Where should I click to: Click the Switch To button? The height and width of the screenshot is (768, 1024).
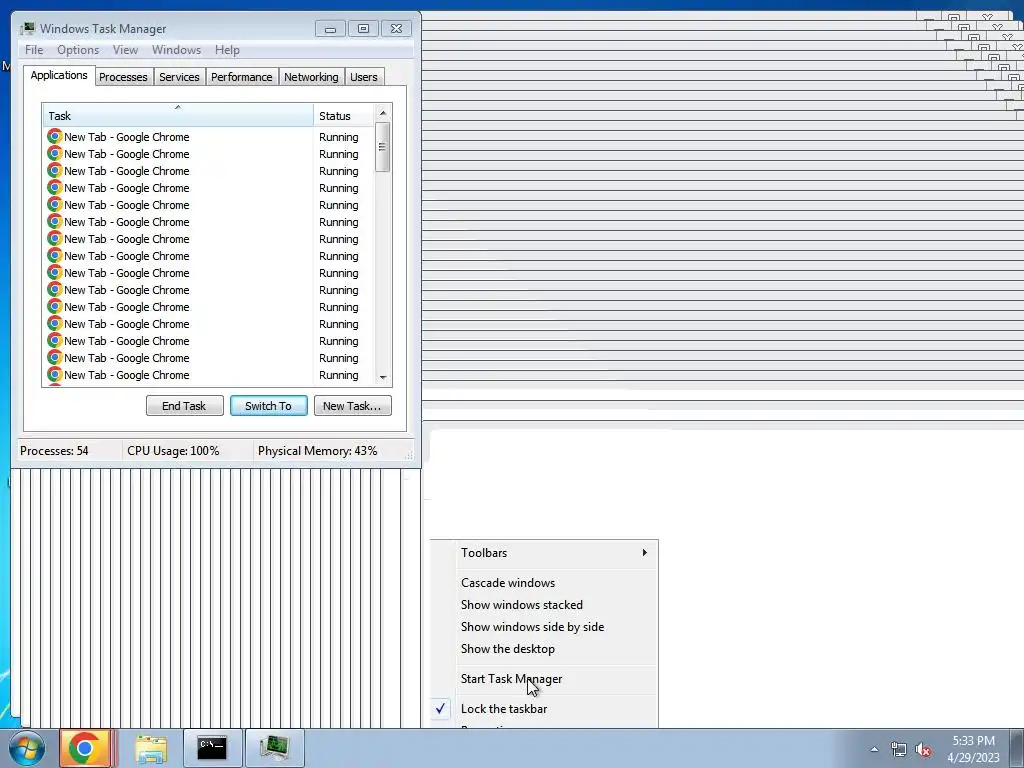268,406
